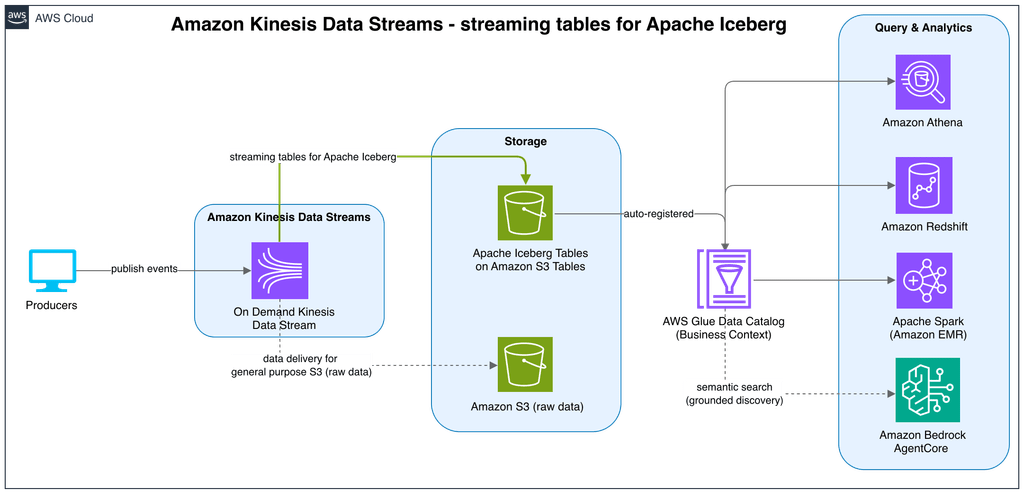This screenshot has height=494, width=1024.
Task: Click the AWS Cloud label
Action: (64, 18)
